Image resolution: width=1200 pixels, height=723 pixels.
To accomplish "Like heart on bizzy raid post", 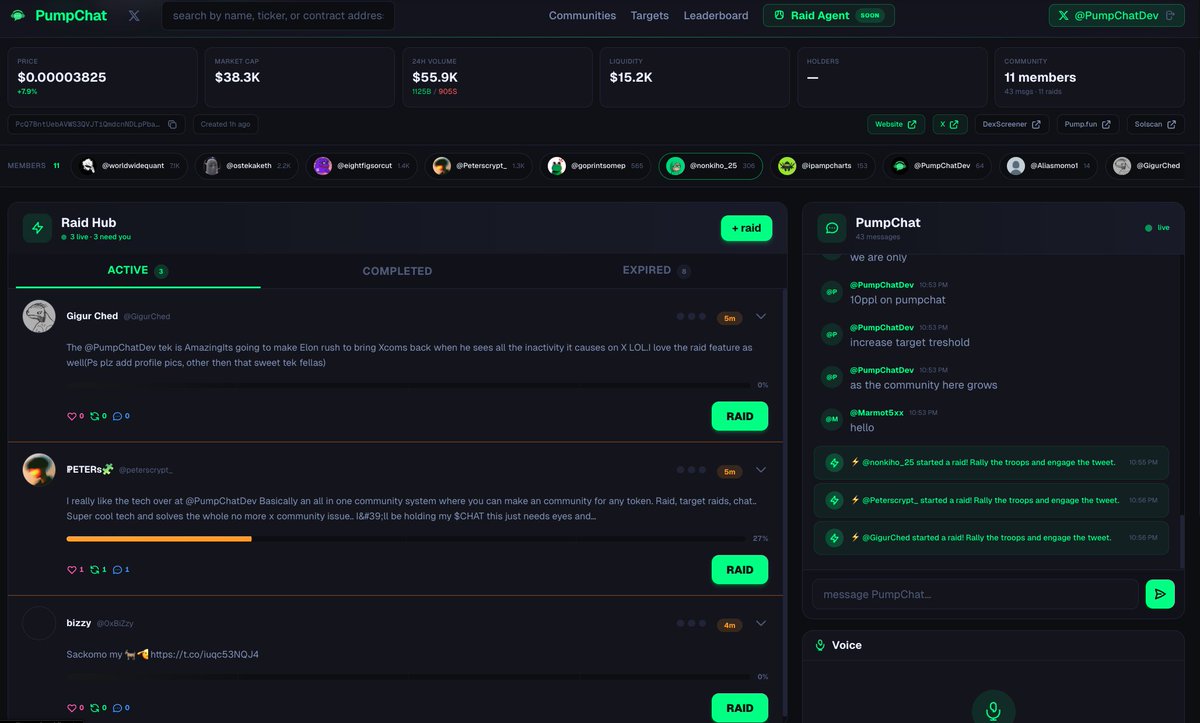I will tap(72, 708).
